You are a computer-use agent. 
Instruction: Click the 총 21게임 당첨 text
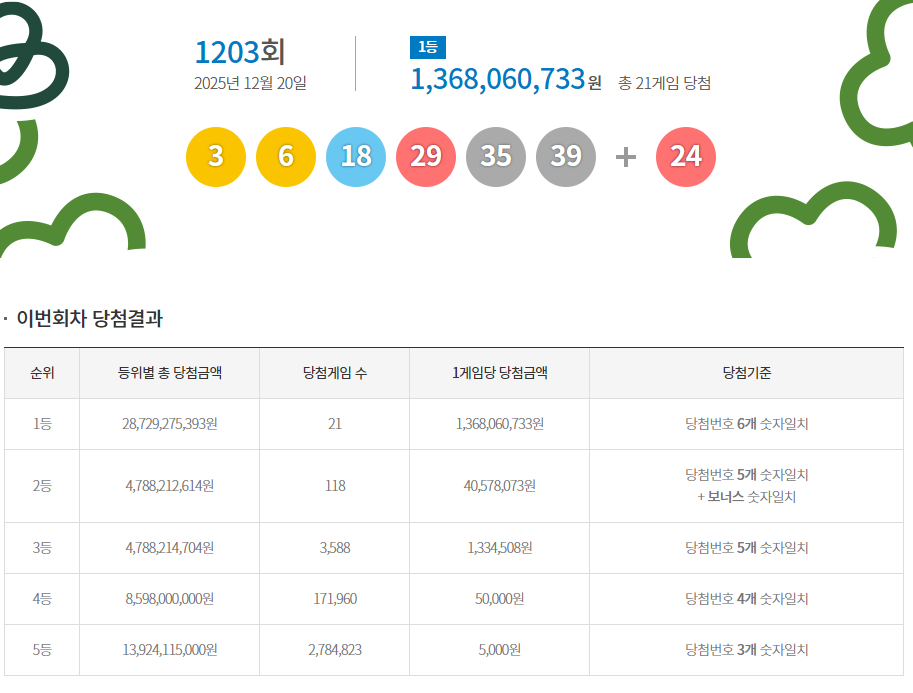pos(664,83)
